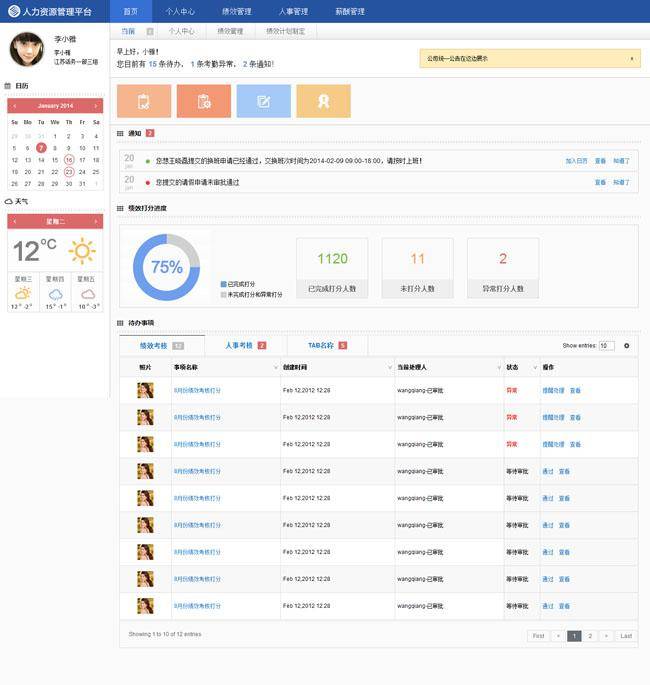Sort table by 事项名称 column
Image resolution: width=650 pixels, height=685 pixels.
pos(276,368)
